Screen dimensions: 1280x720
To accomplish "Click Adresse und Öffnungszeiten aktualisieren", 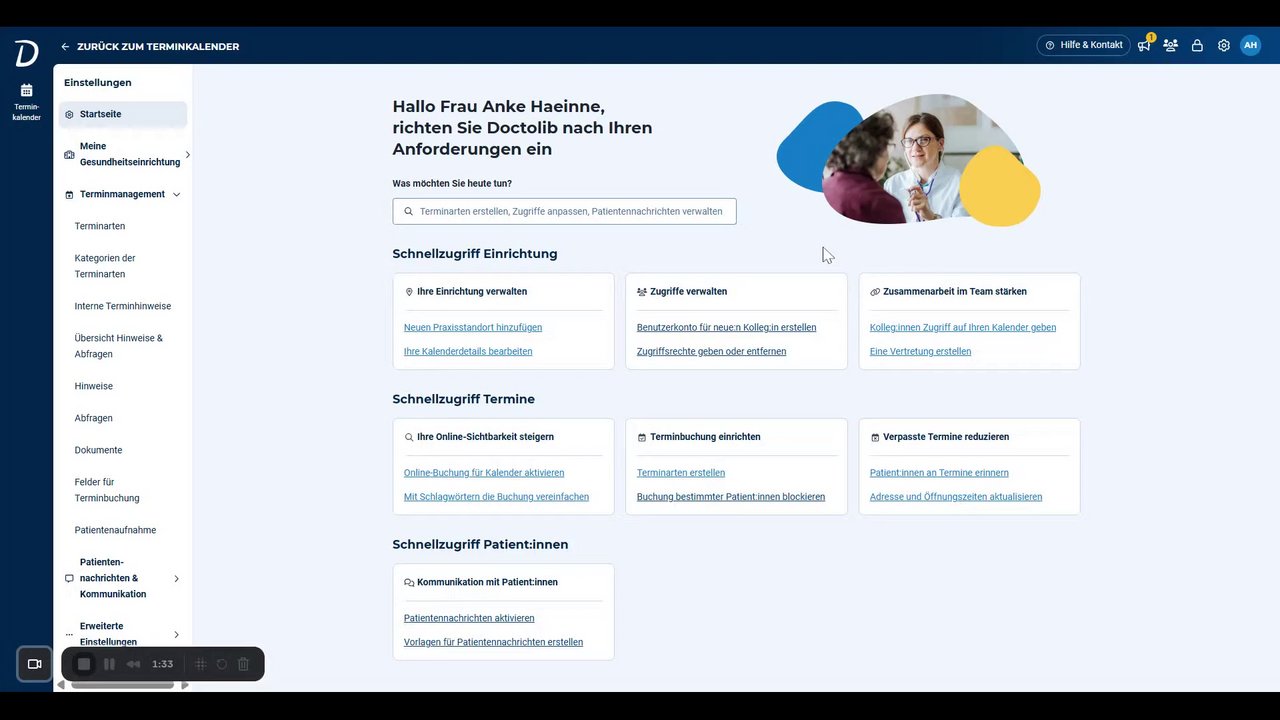I will point(956,496).
